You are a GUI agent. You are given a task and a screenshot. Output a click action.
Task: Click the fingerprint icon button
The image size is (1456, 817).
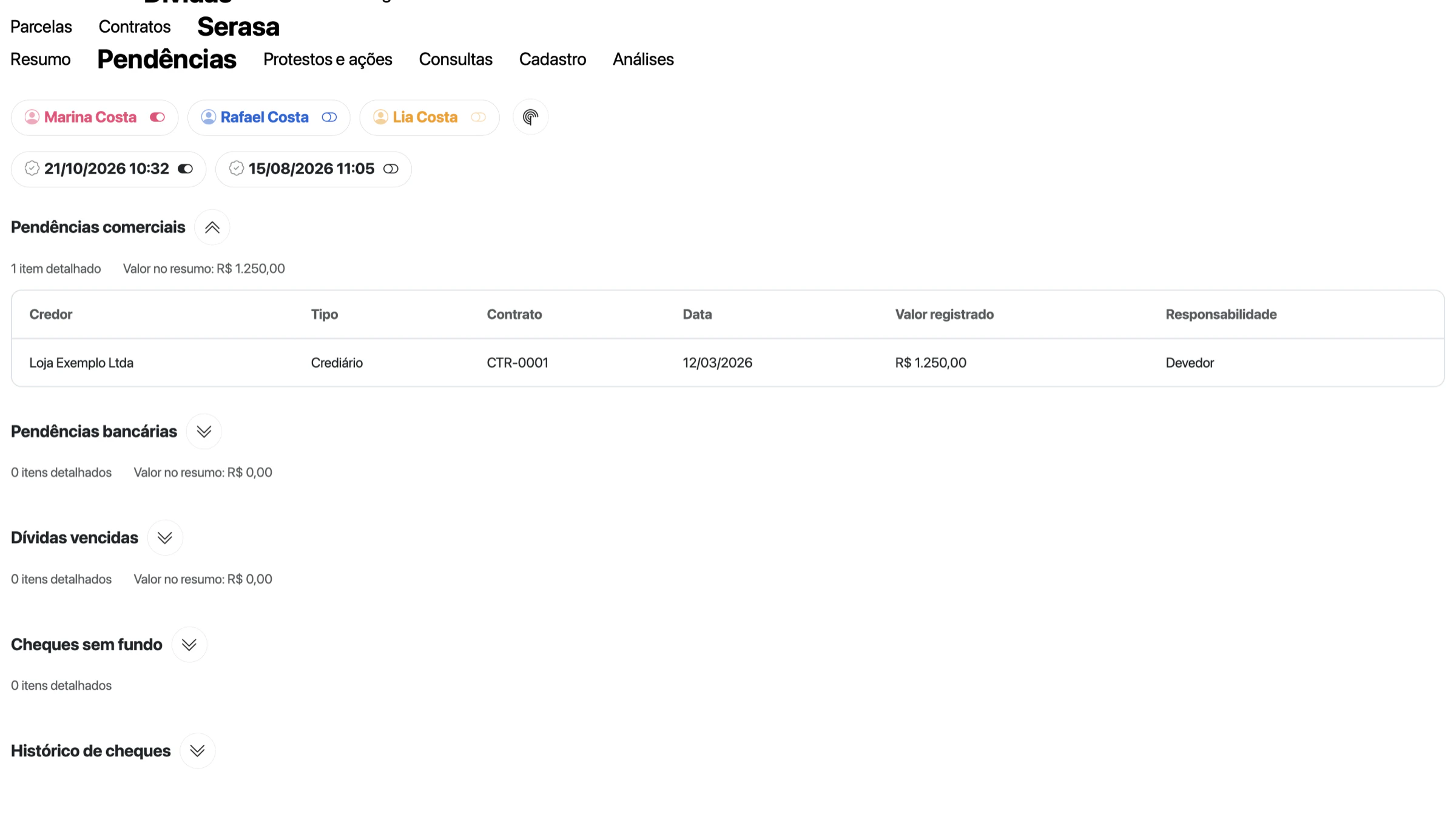530,117
